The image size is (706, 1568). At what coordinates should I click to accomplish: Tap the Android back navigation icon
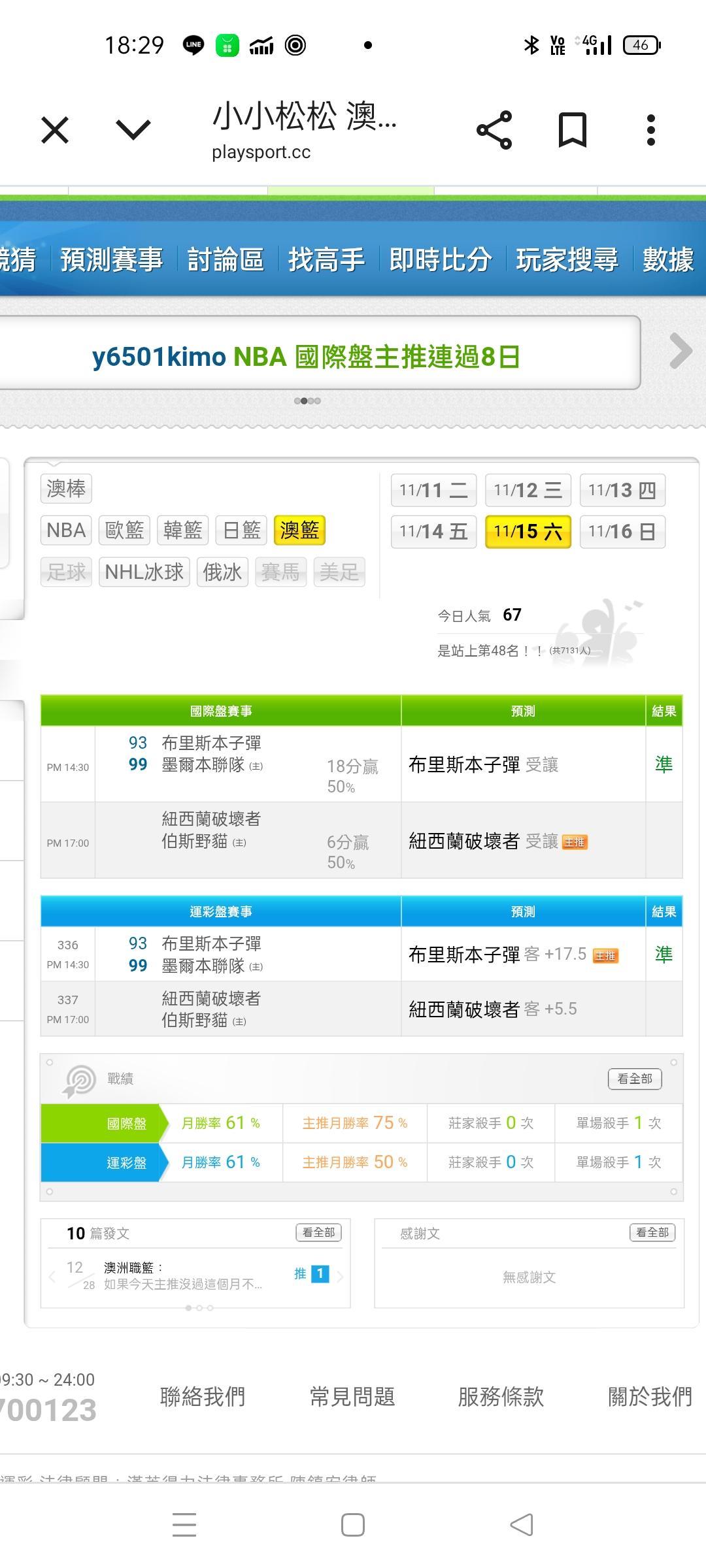(522, 1525)
